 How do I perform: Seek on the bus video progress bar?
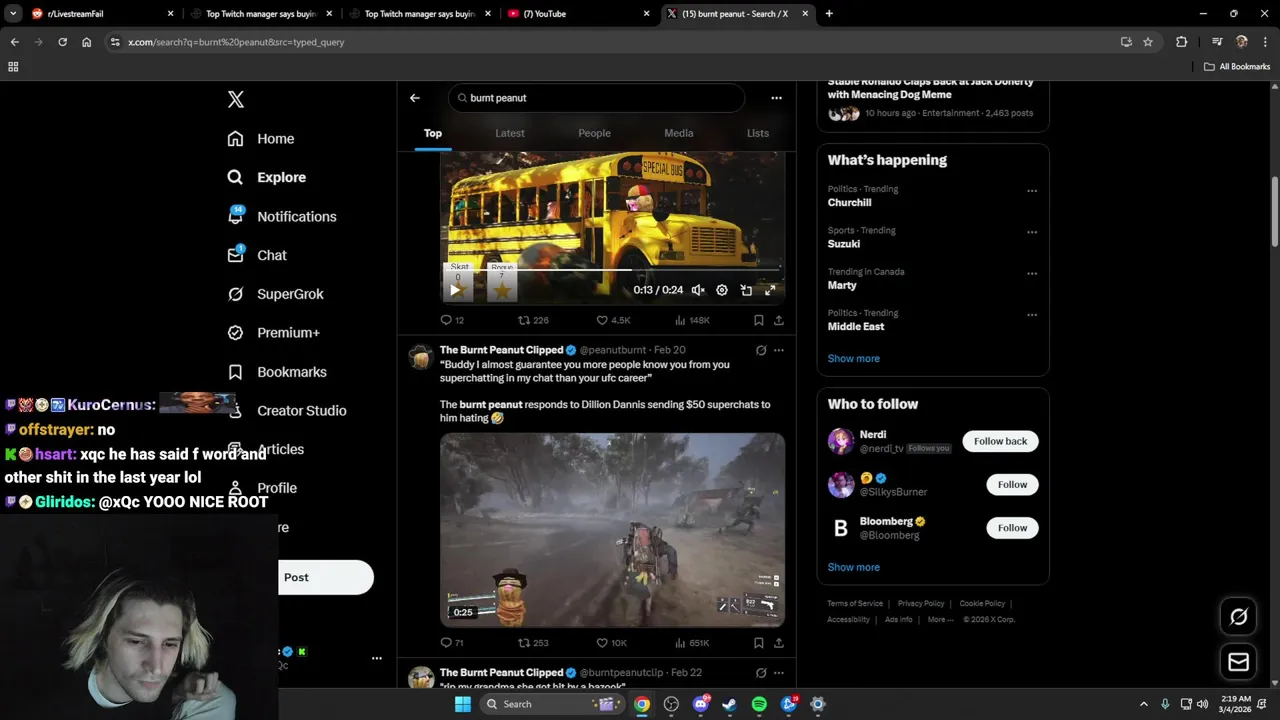[x=612, y=270]
